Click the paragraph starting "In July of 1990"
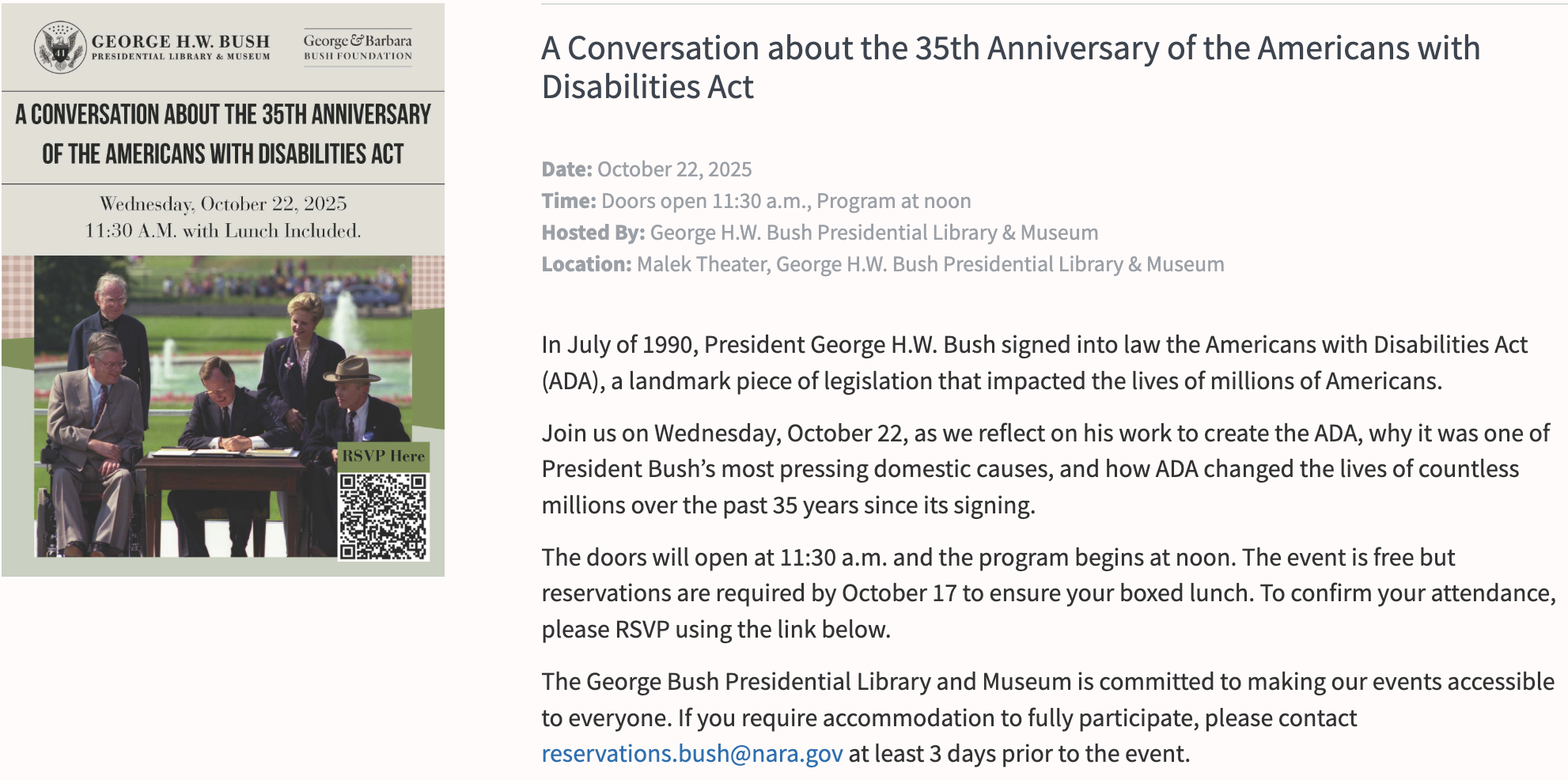Image resolution: width=1568 pixels, height=780 pixels. tap(1034, 362)
